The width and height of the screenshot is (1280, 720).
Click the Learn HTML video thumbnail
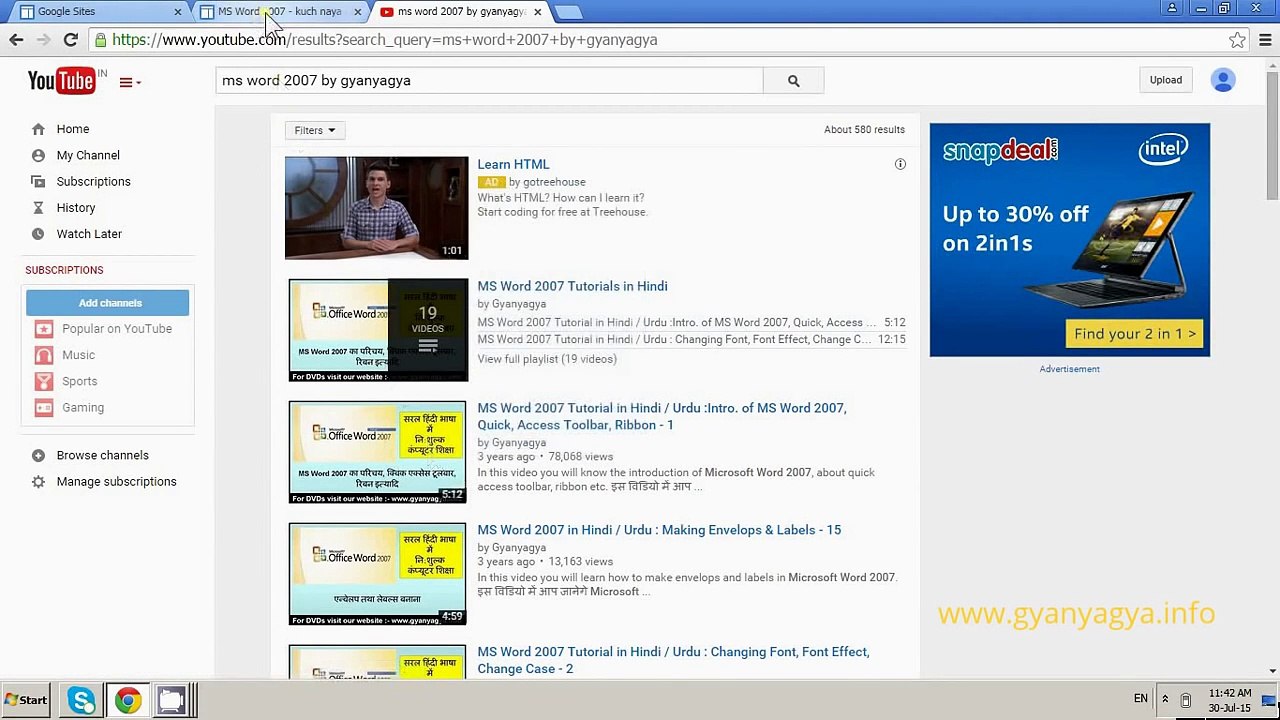[376, 208]
